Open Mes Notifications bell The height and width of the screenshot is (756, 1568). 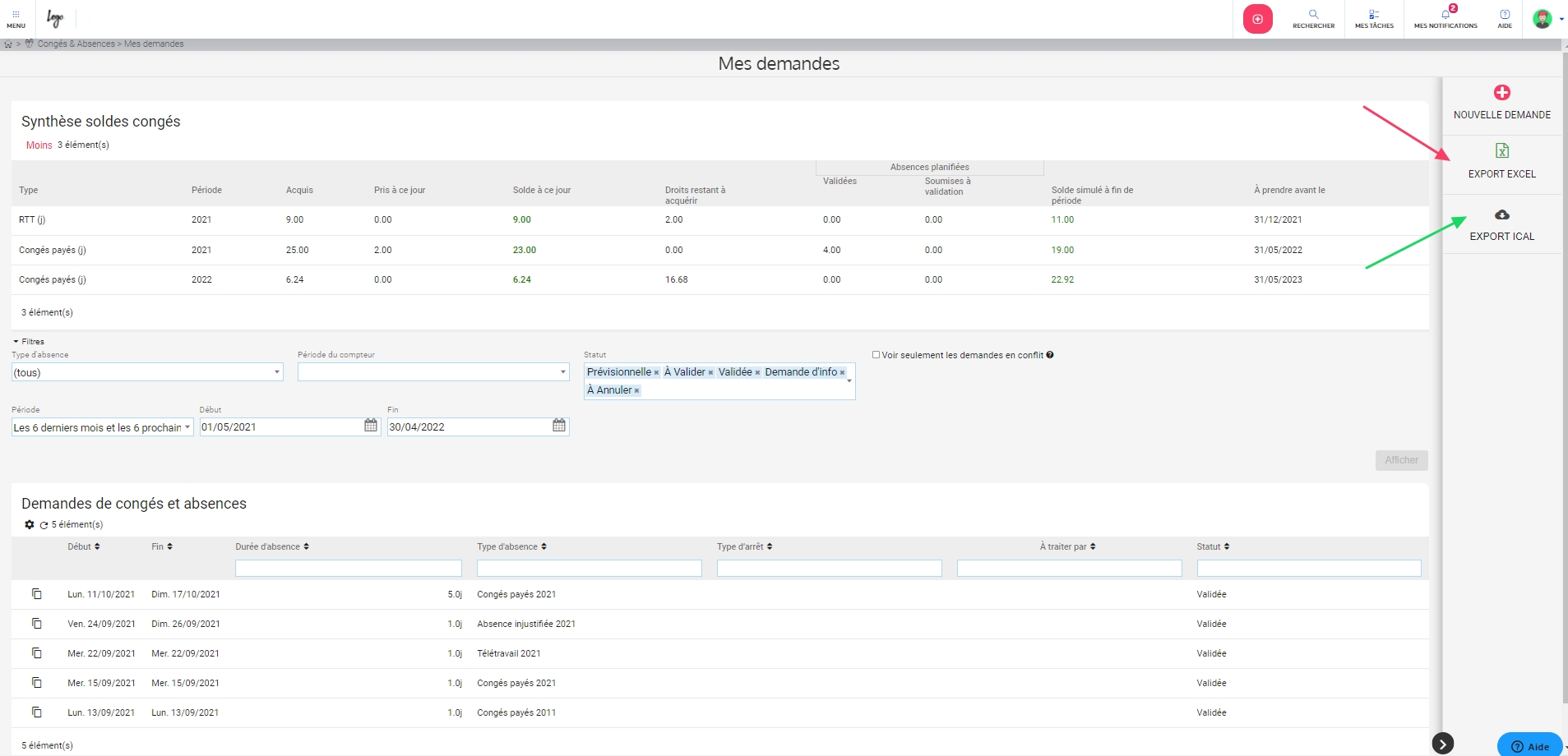click(x=1446, y=13)
